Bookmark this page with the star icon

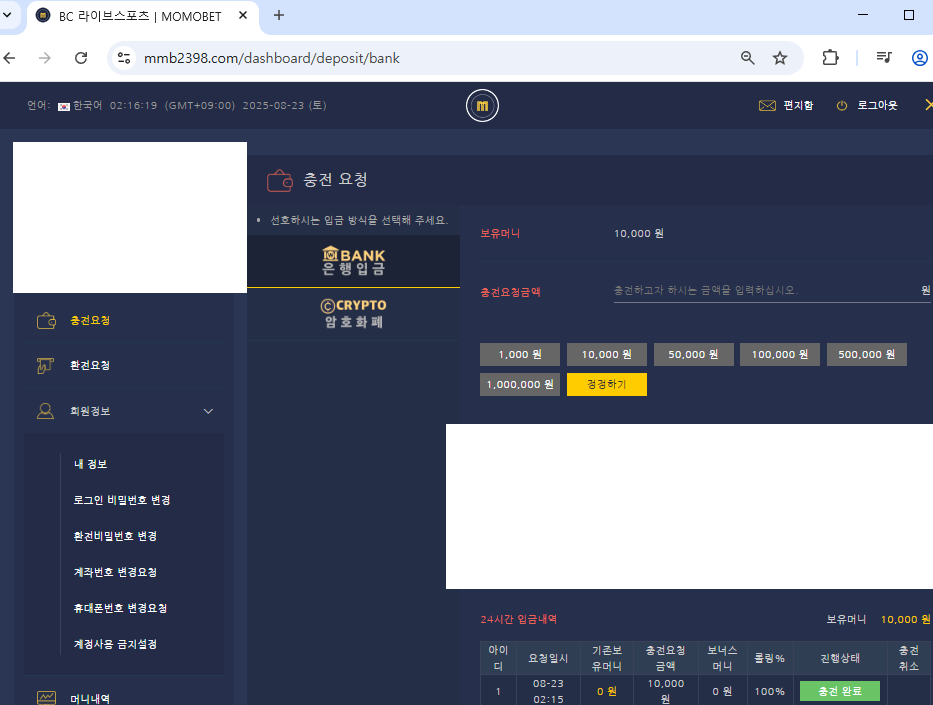780,58
